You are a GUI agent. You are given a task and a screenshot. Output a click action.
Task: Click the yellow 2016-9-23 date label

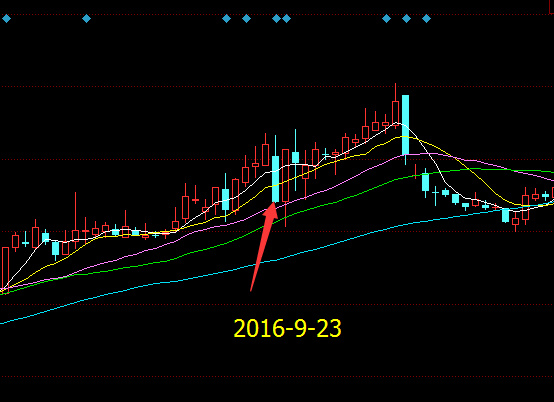(x=288, y=328)
